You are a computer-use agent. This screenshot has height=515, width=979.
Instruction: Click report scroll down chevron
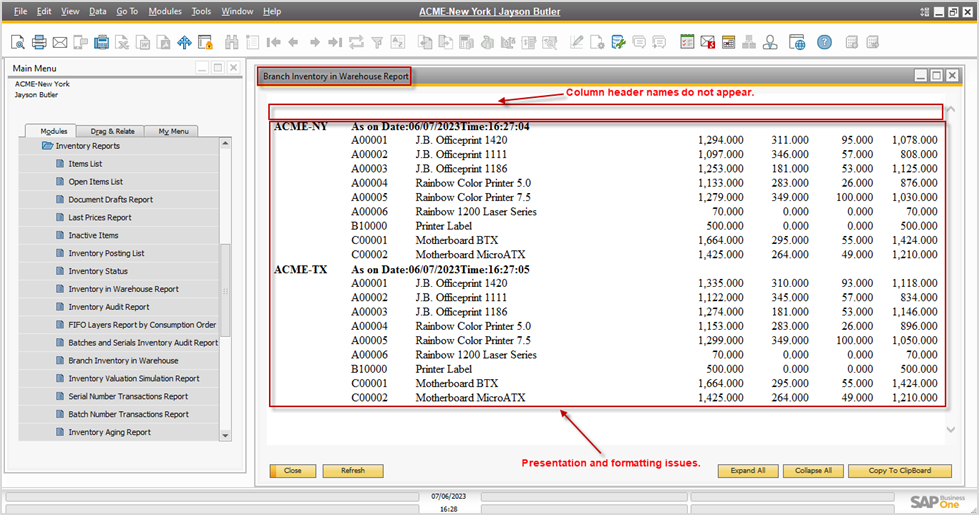pos(950,430)
